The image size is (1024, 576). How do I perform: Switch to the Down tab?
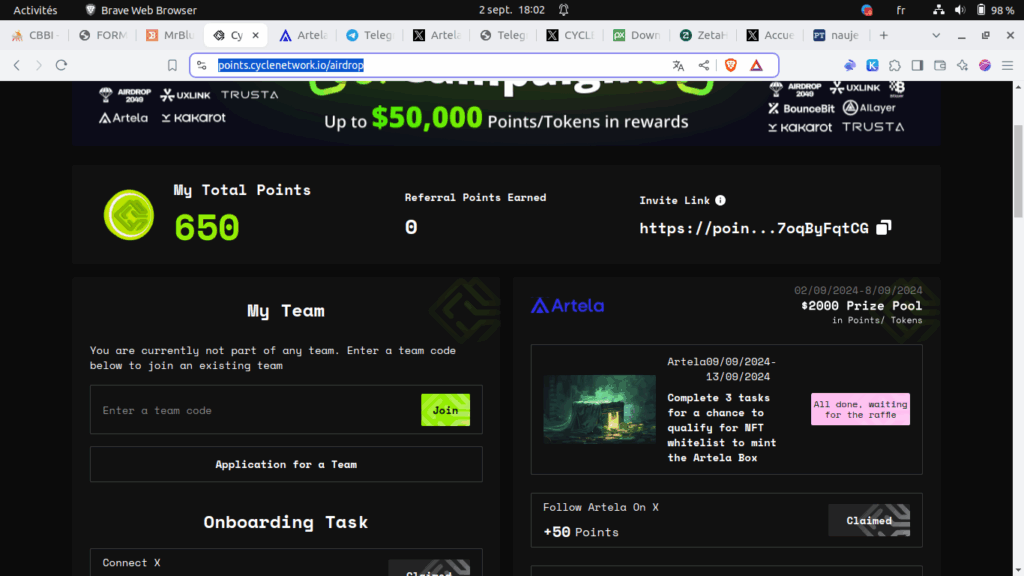pyautogui.click(x=637, y=35)
